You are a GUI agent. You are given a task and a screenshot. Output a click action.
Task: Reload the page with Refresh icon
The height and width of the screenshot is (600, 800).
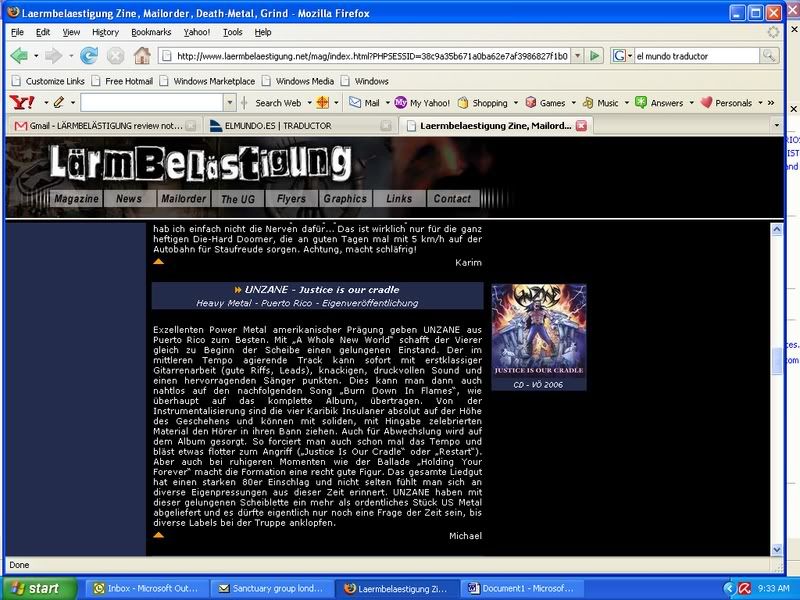(89, 56)
